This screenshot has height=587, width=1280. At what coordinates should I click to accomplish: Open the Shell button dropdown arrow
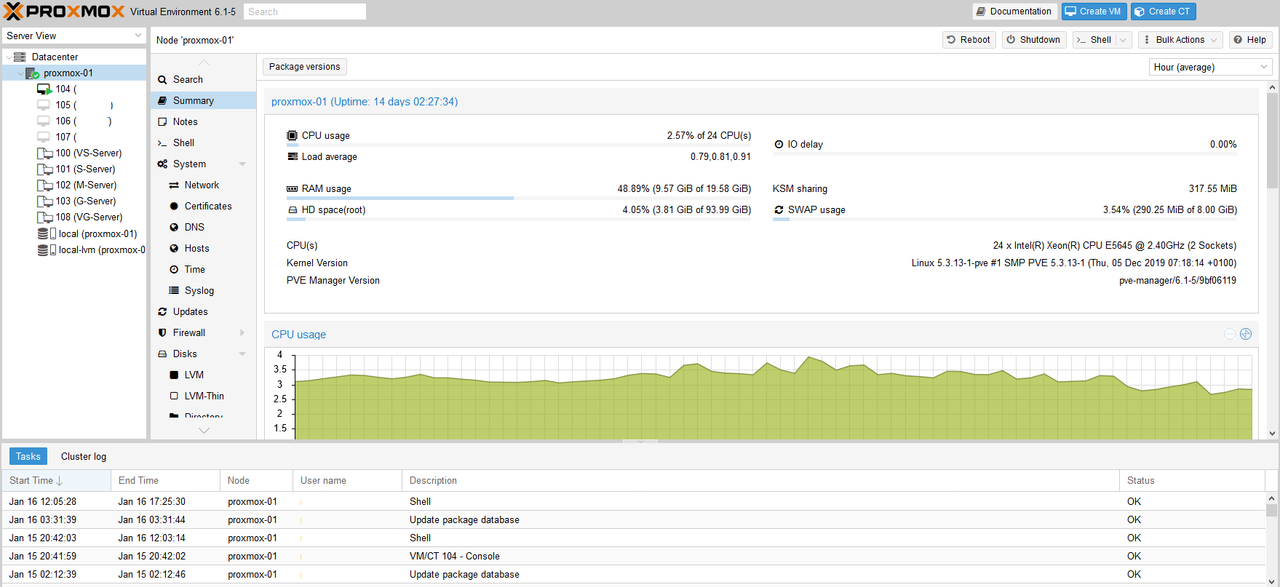[1124, 40]
